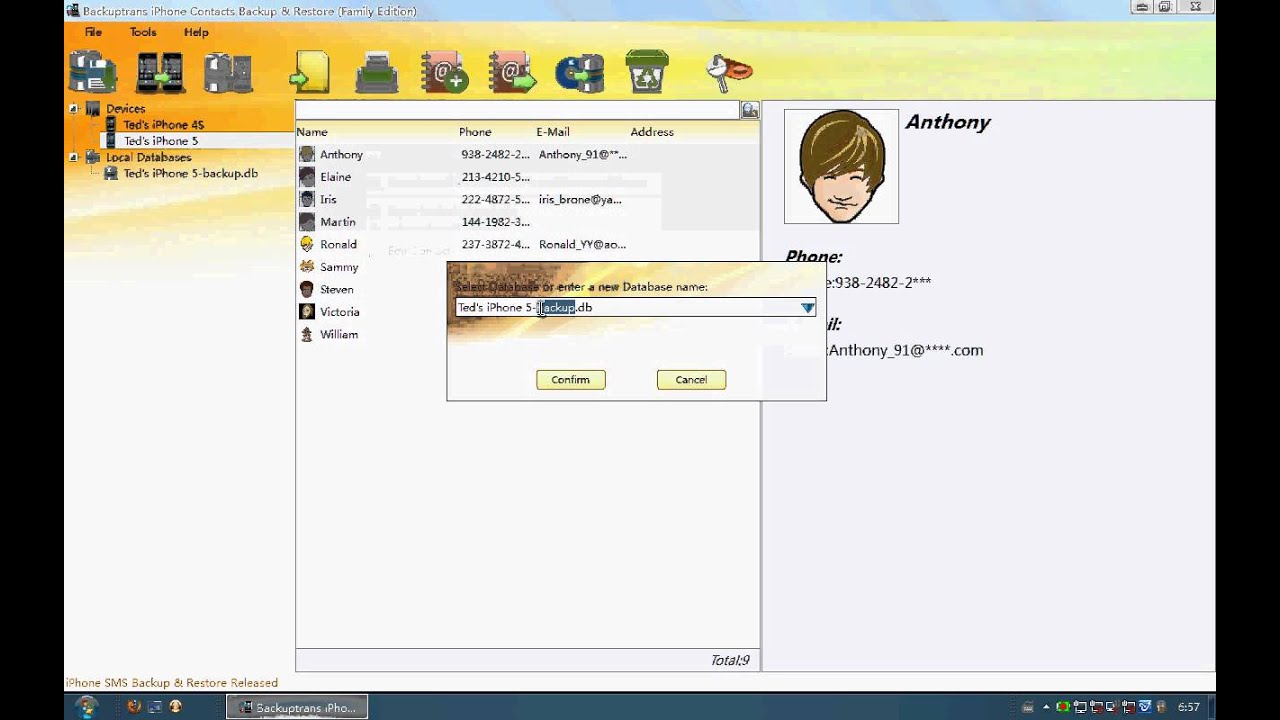Open the database name dropdown arrow
This screenshot has height=720, width=1280.
(807, 308)
